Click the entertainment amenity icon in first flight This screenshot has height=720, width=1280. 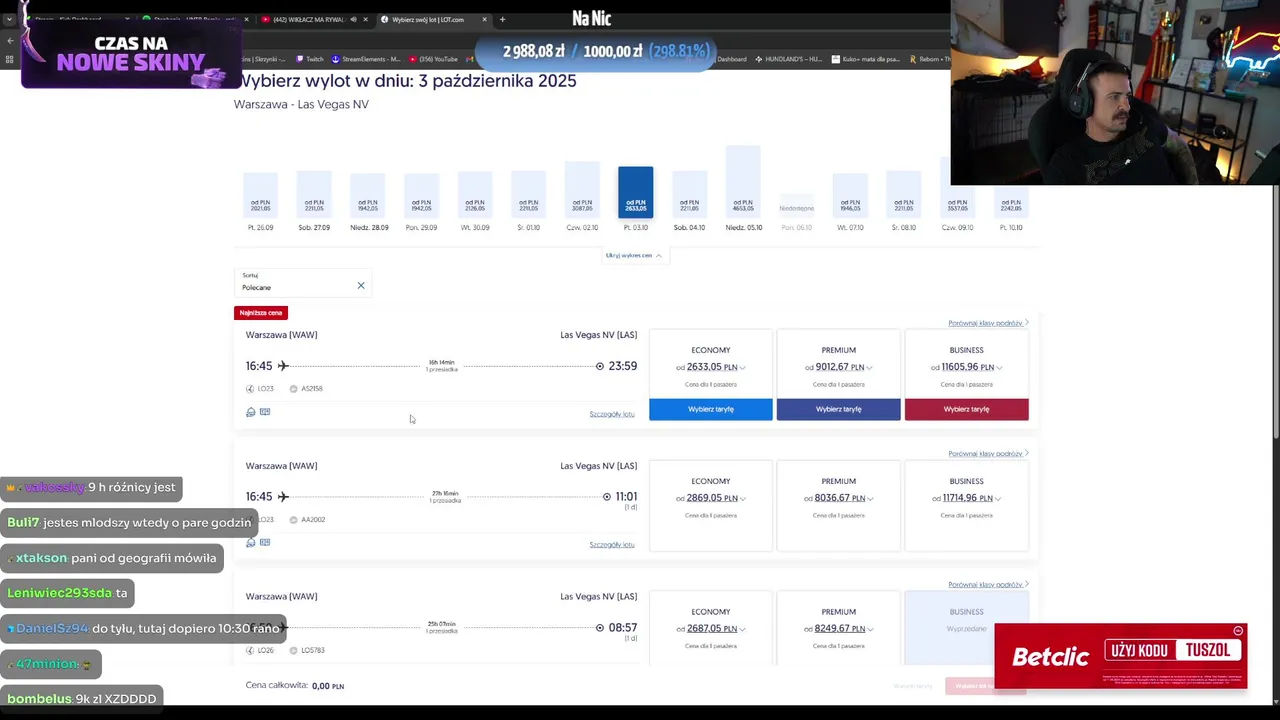coord(265,412)
